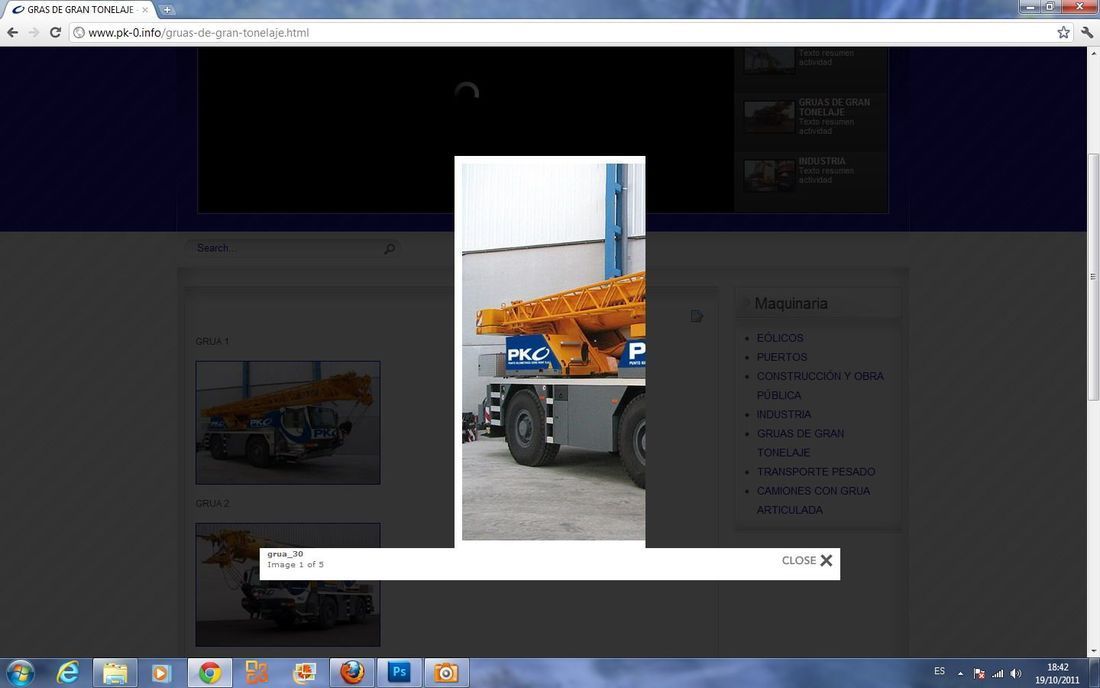Viewport: 1100px width, 688px height.
Task: Click the vertical scrollbar thumb
Action: [x=1093, y=276]
